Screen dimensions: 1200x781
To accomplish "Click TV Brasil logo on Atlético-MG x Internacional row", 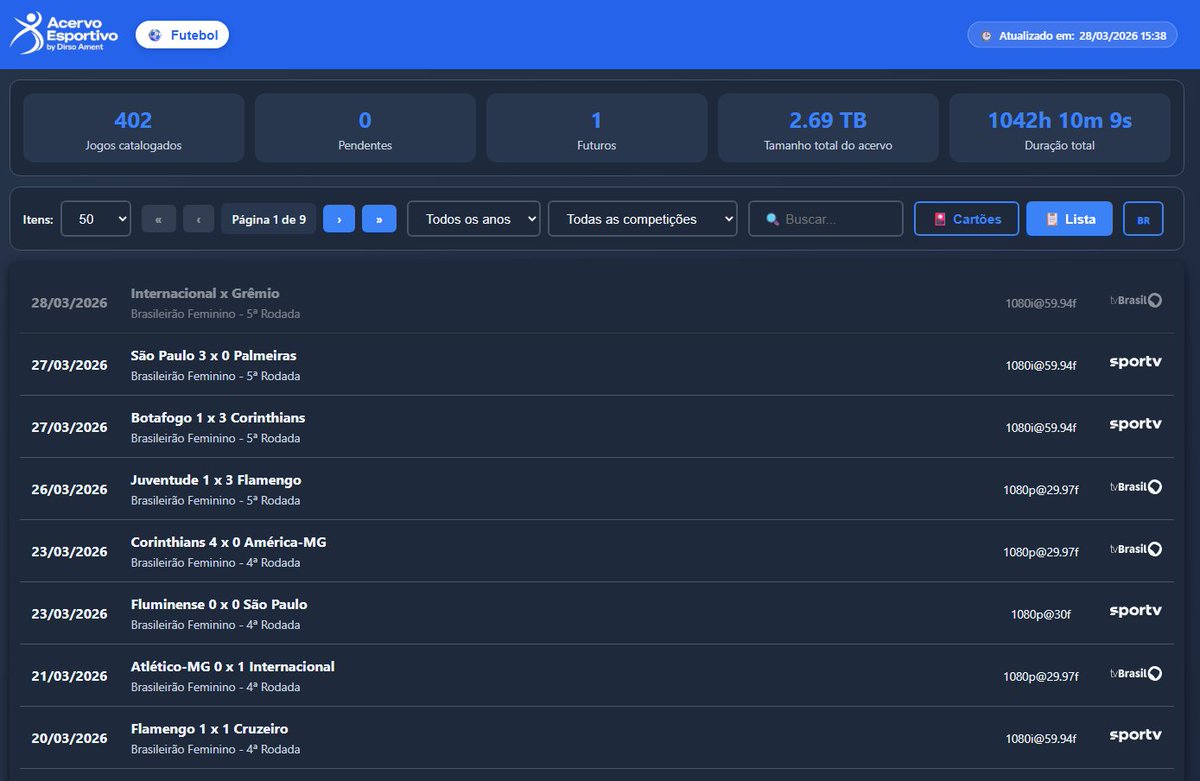I will (1136, 673).
